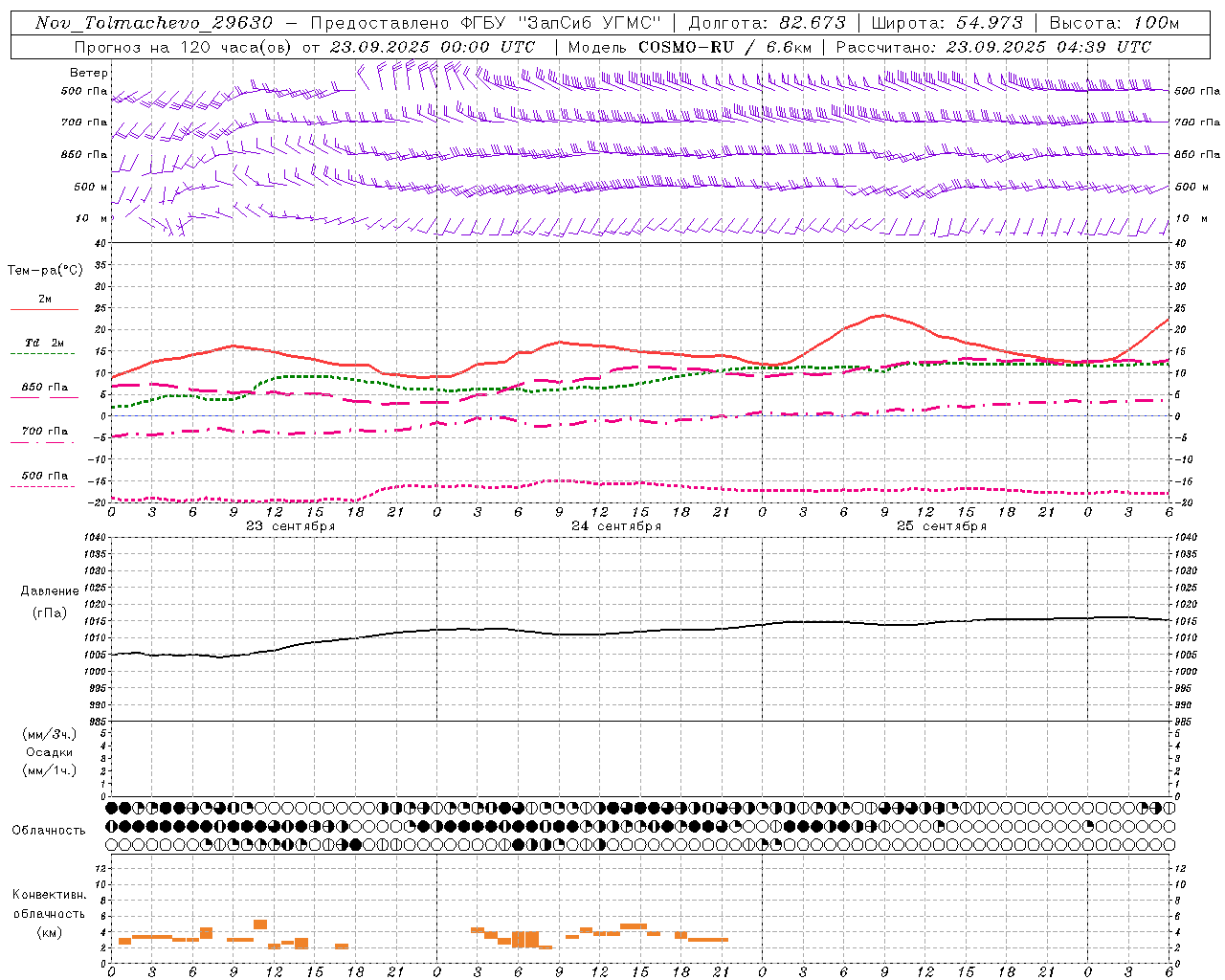The height and width of the screenshot is (980, 1225).
Task: Click the longitude value Долгота: 82.673
Action: click(x=768, y=23)
